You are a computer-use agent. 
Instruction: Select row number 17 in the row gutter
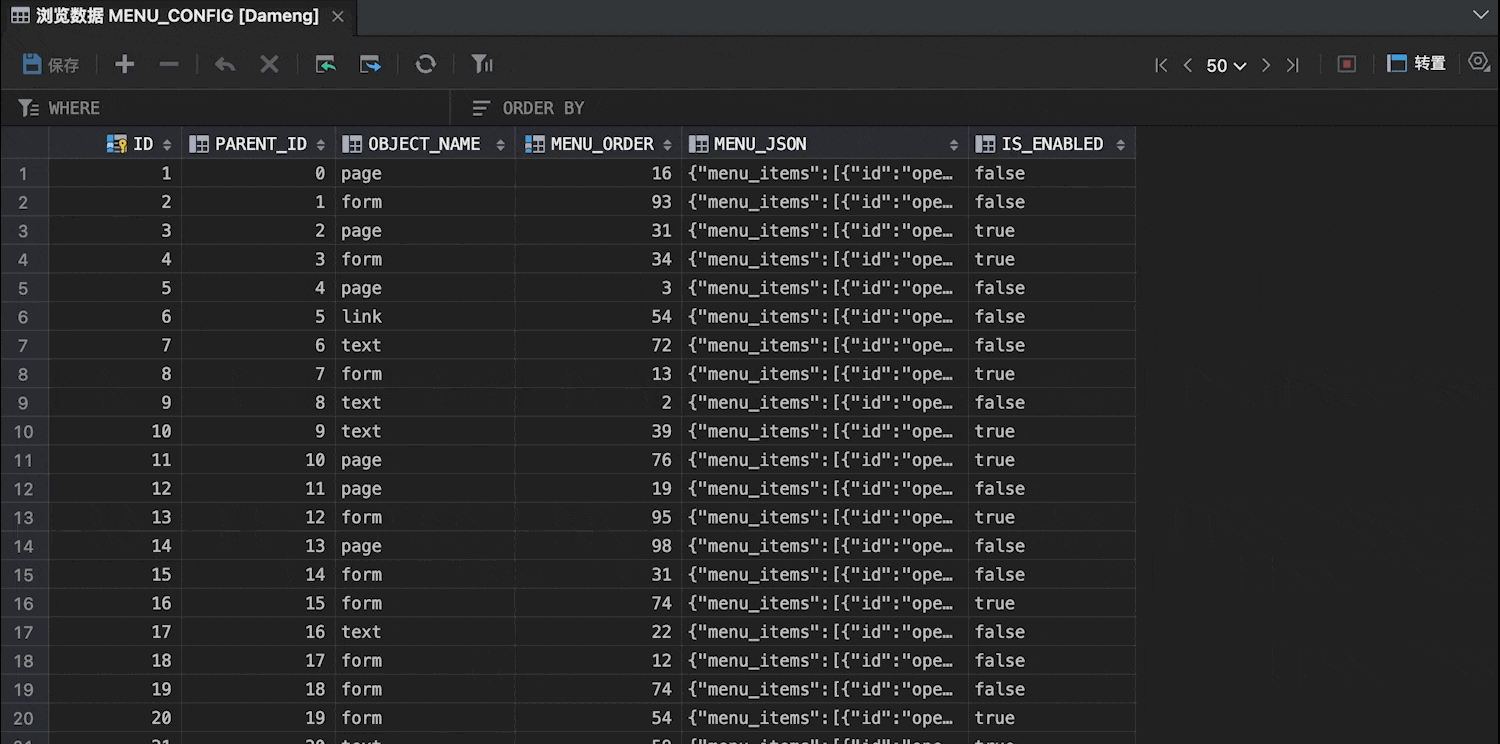(x=24, y=632)
